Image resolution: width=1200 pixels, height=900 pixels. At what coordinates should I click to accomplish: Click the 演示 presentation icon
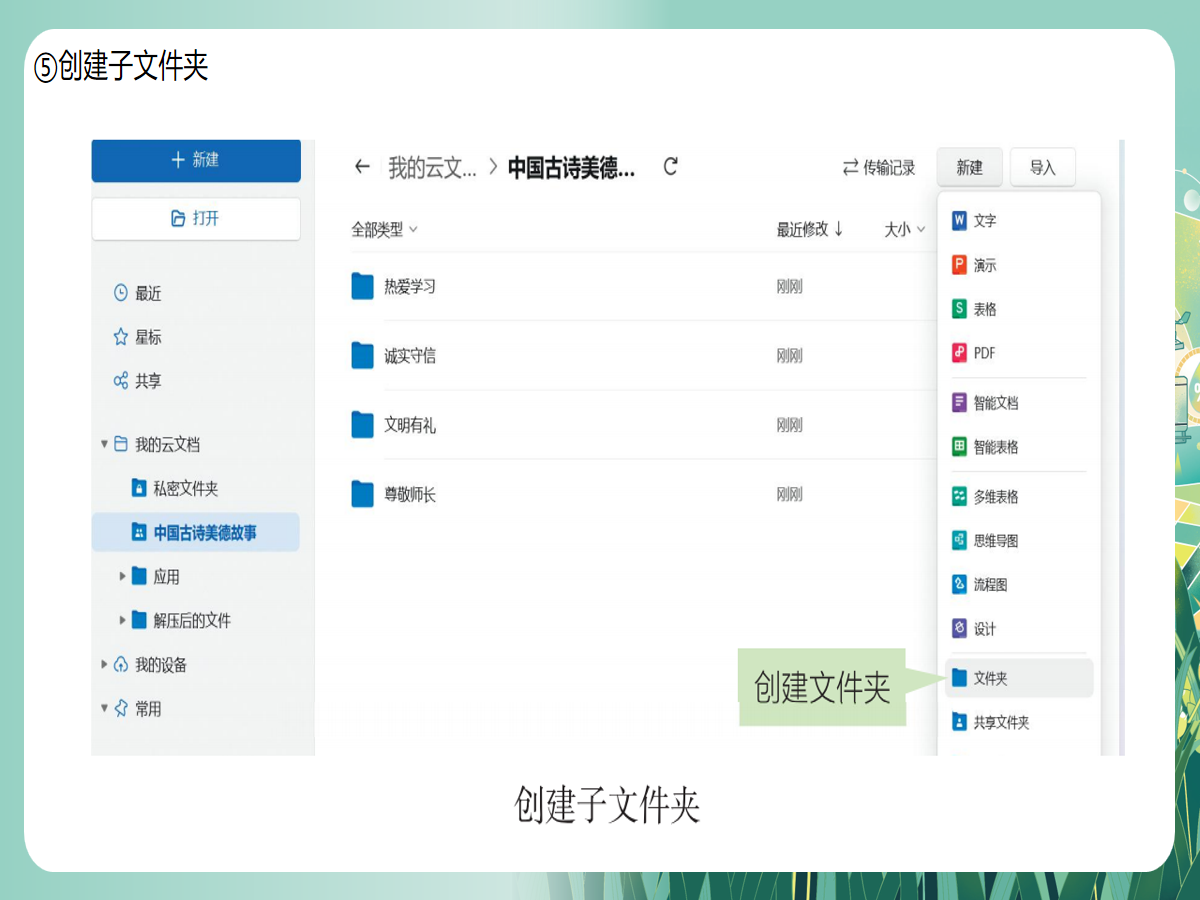point(959,265)
